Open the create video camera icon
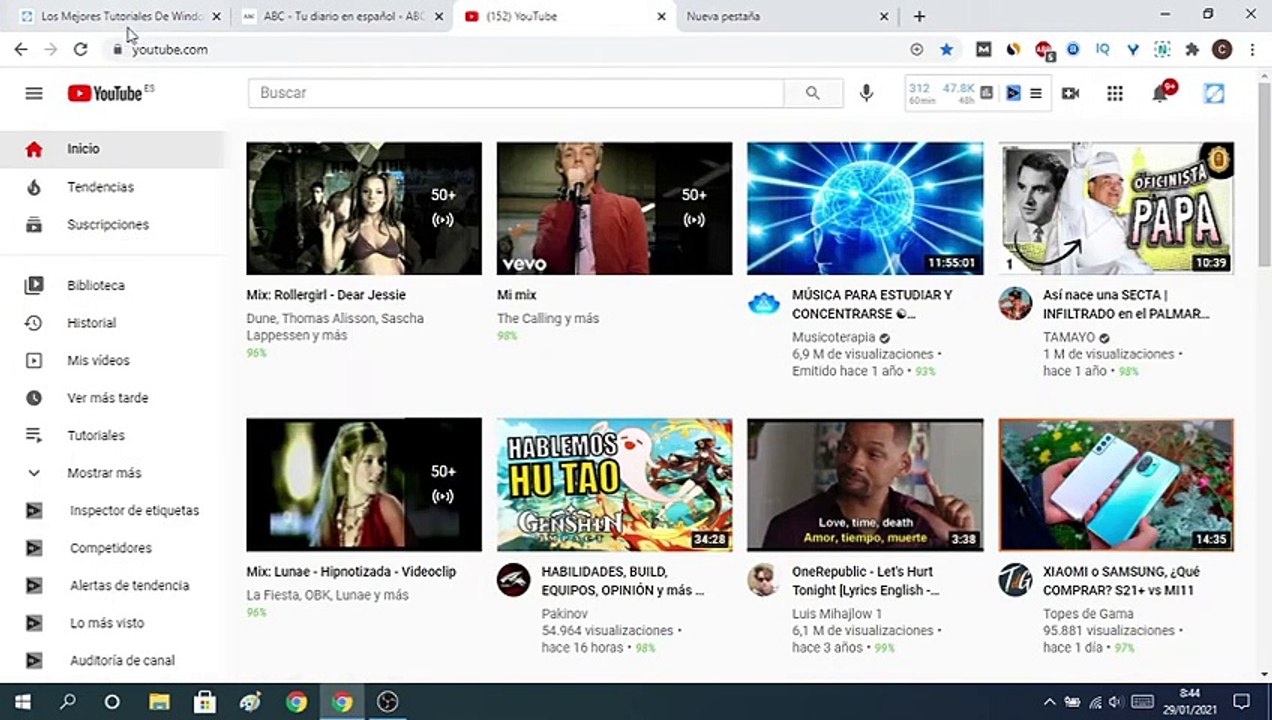Screen dimensions: 1272x720 1070,93
